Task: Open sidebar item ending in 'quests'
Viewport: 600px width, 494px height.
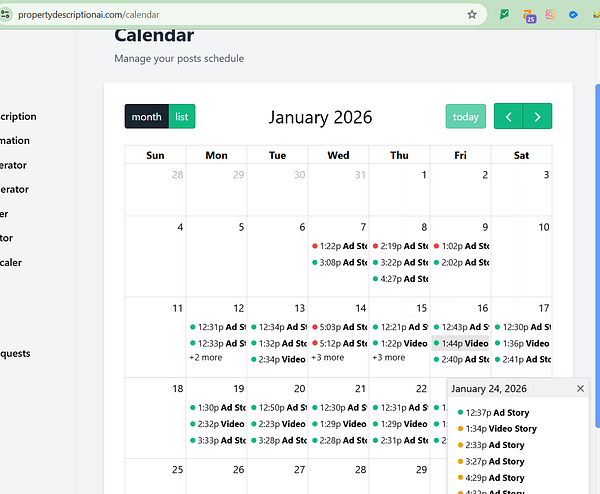Action: [15, 354]
